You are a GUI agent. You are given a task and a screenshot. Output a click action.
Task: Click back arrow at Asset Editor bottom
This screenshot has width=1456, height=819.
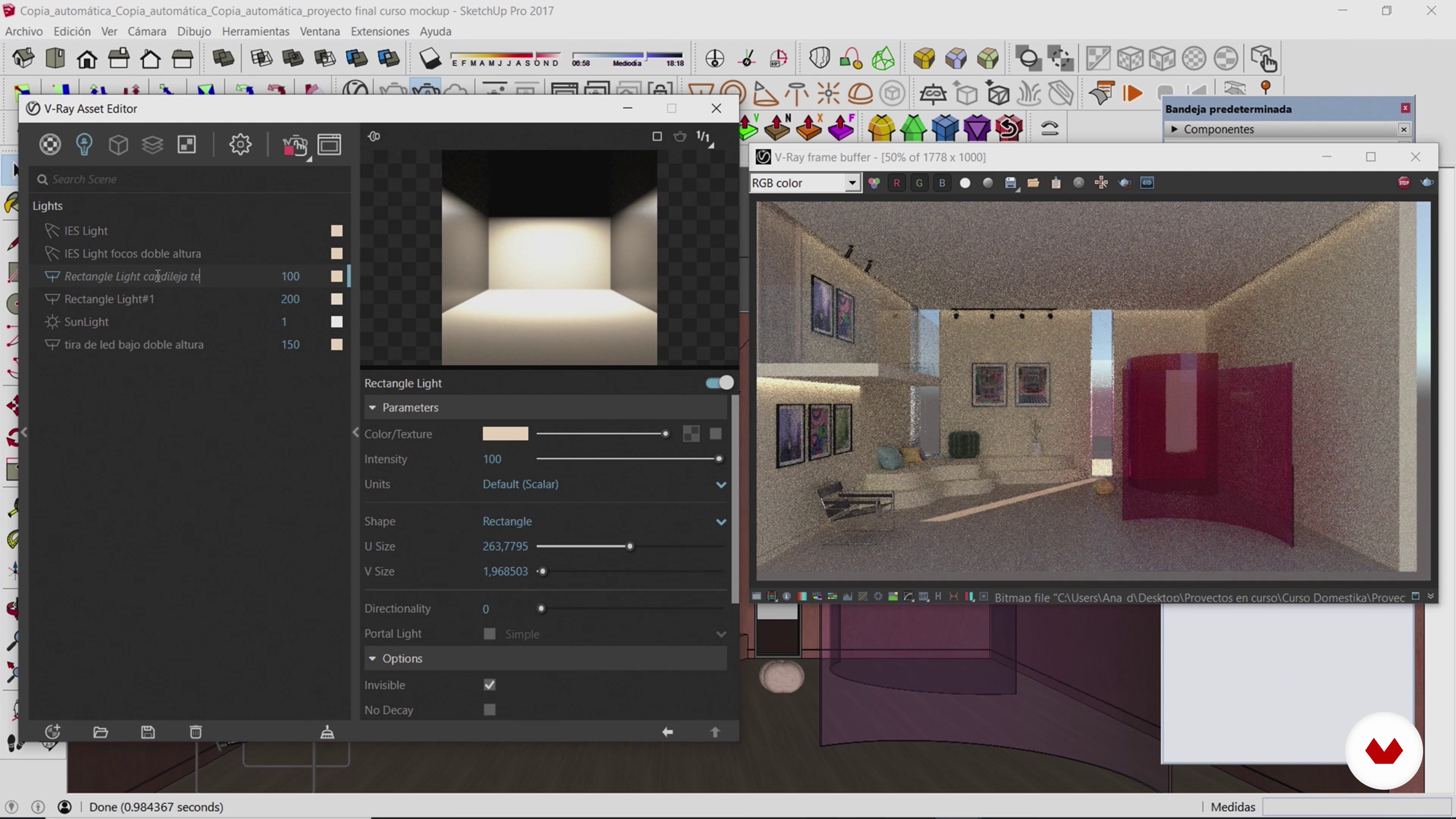click(x=667, y=733)
